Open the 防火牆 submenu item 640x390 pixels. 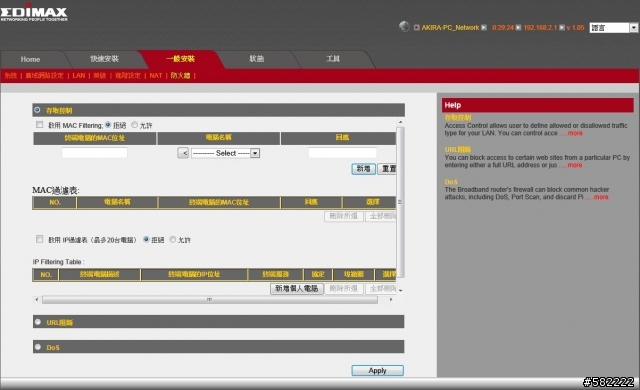(x=180, y=75)
